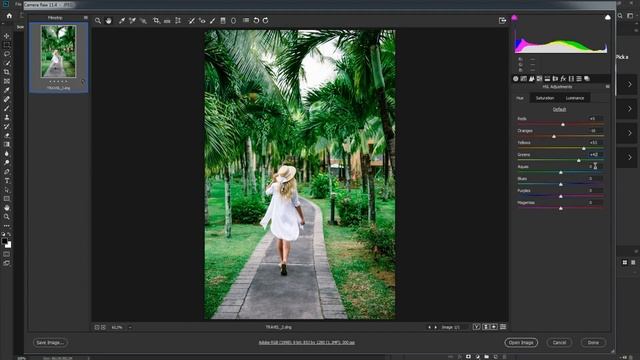Toggle between current and default settings
Viewport: 640px width, 360px height.
tap(503, 327)
